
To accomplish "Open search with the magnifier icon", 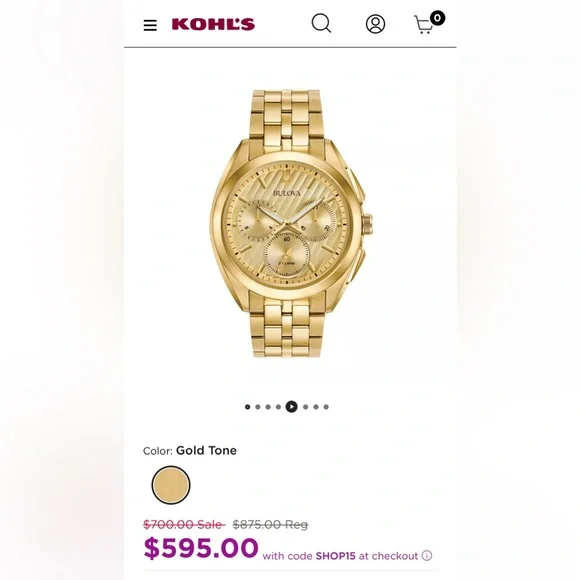I will pyautogui.click(x=321, y=24).
